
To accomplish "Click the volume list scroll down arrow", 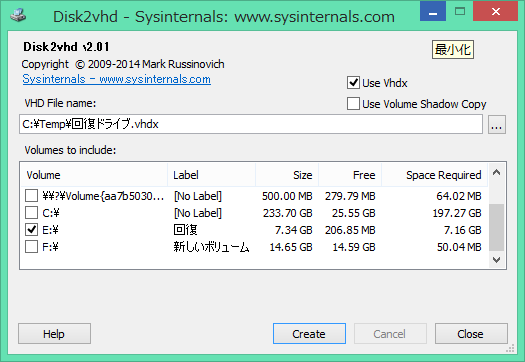I will point(497,260).
